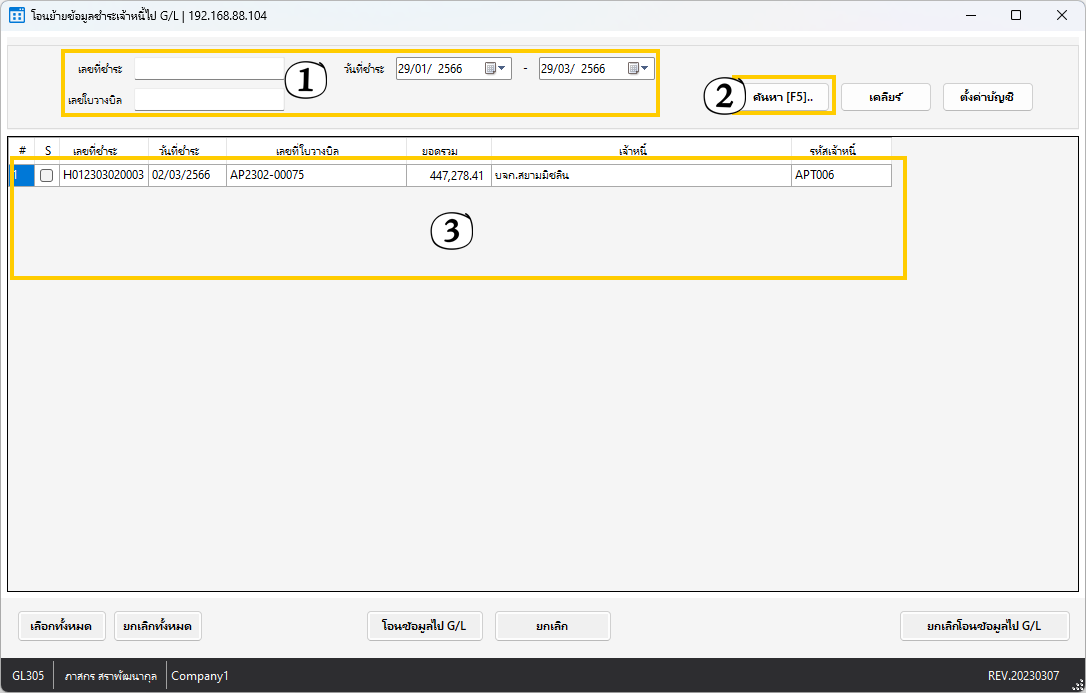Screen dimensions: 1086x693
Task: Click โอนข้อมูลไป G/L transfer button
Action: [x=424, y=626]
